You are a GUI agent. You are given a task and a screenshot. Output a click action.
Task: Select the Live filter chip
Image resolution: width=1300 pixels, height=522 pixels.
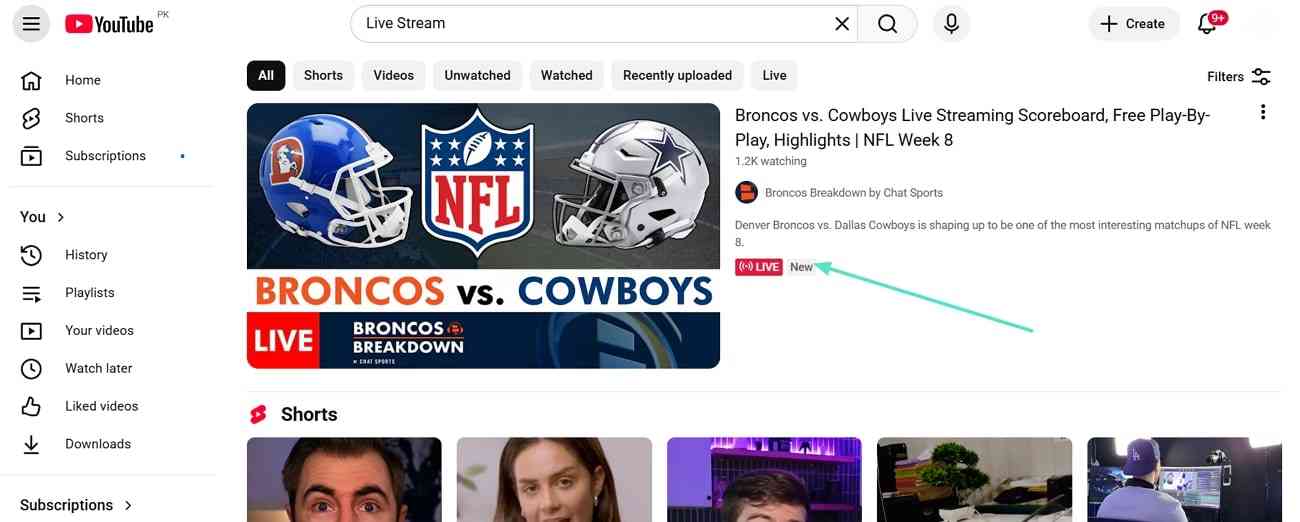774,75
